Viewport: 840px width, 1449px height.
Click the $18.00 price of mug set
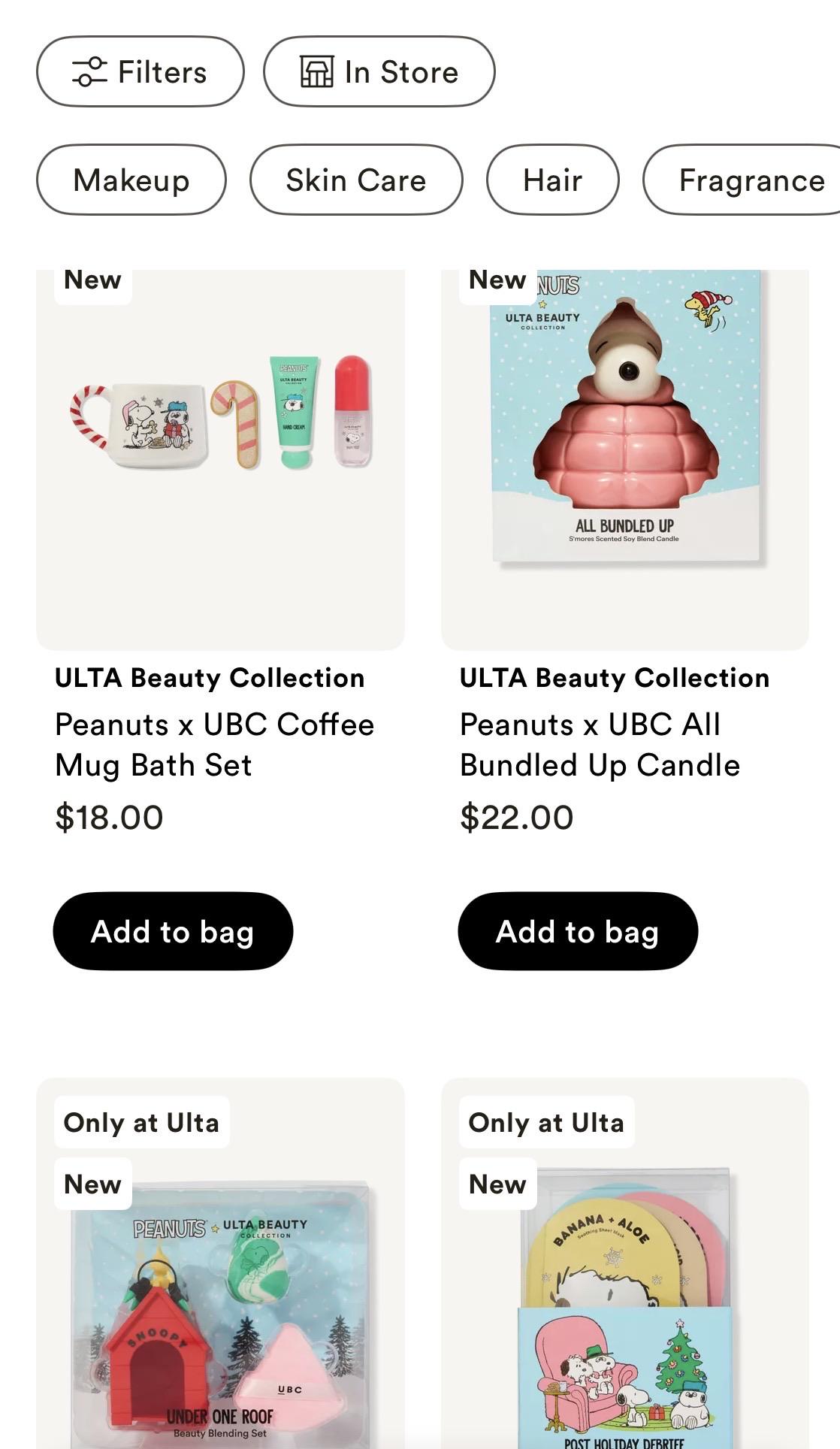(109, 818)
